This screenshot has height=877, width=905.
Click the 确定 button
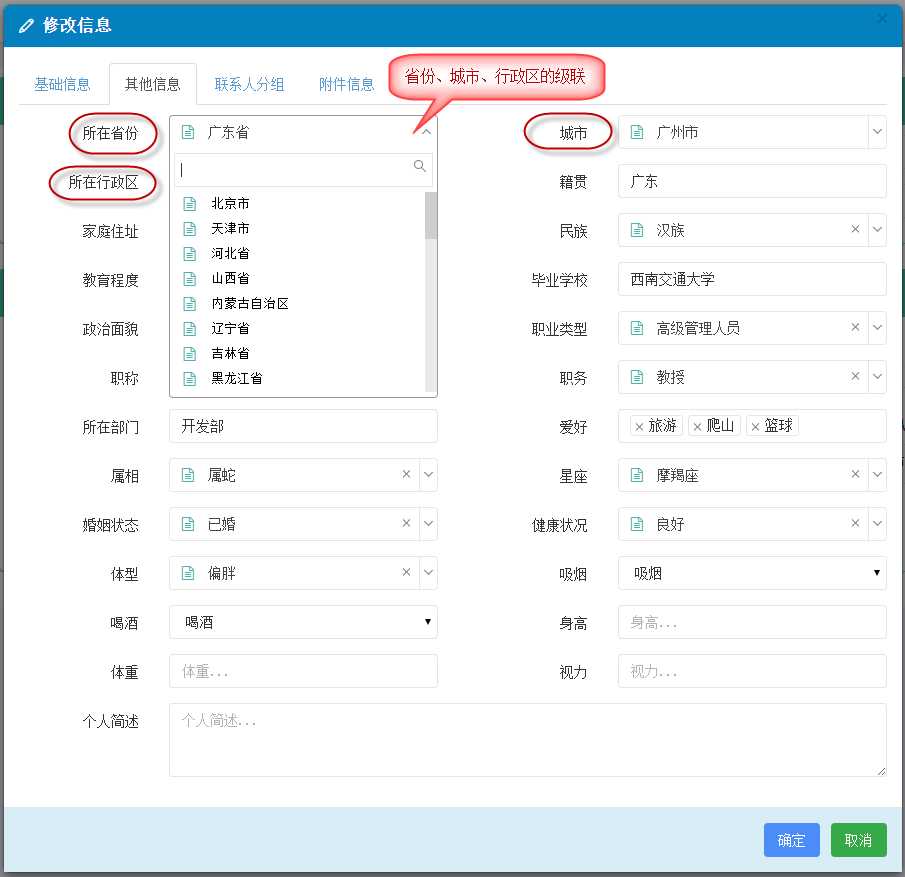(791, 840)
